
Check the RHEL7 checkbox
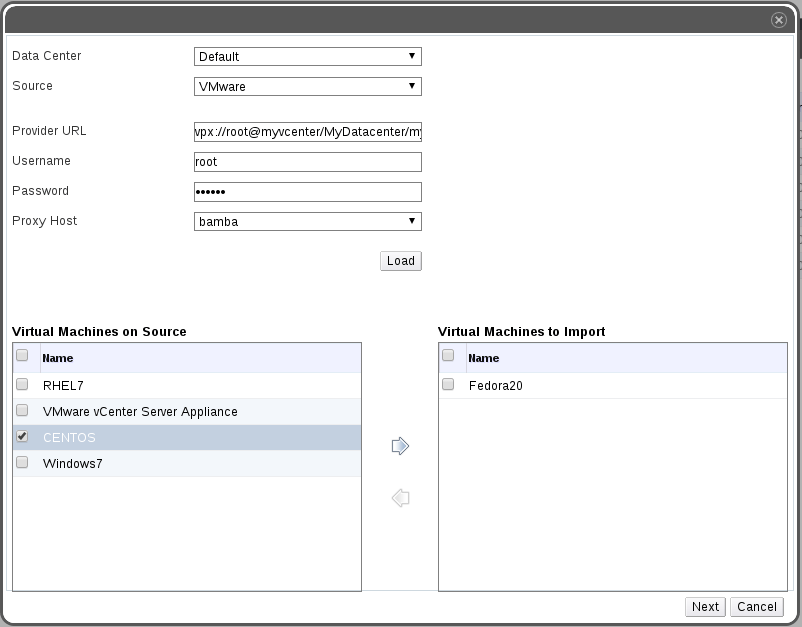22,384
